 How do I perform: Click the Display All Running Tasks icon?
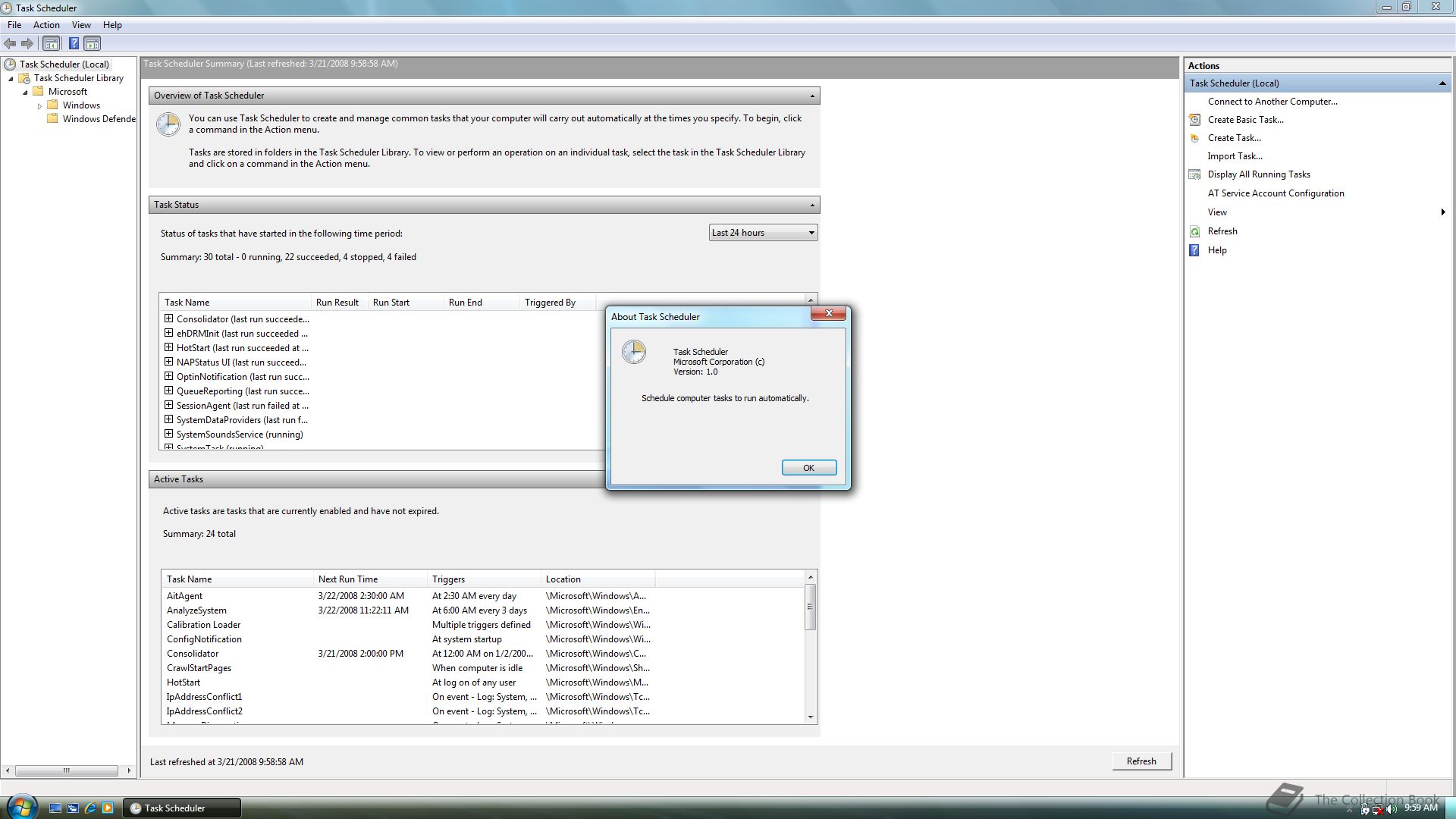tap(1194, 174)
